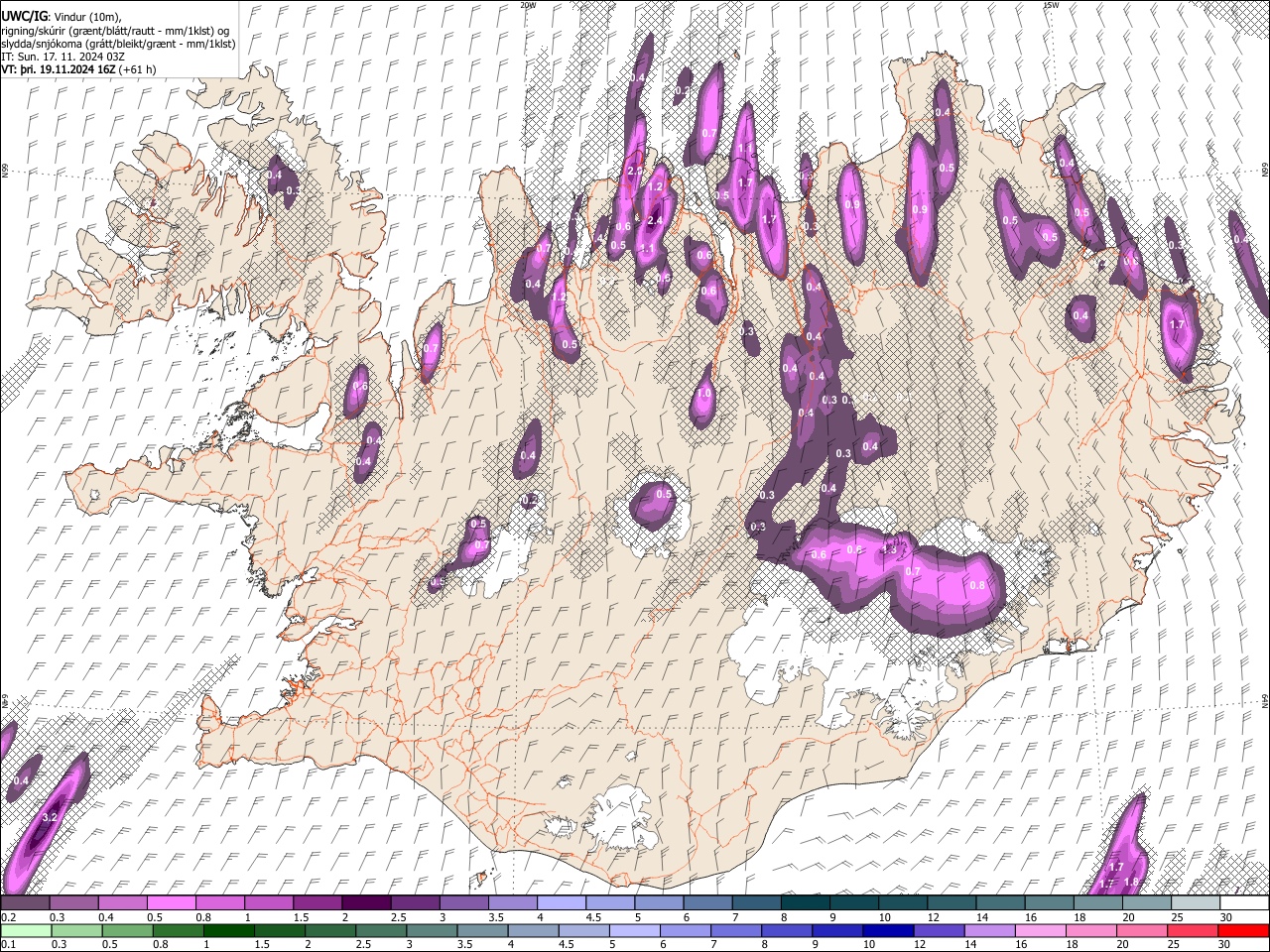
Task: Select the lower legend swatch between 14 and 16
Action: point(989,930)
